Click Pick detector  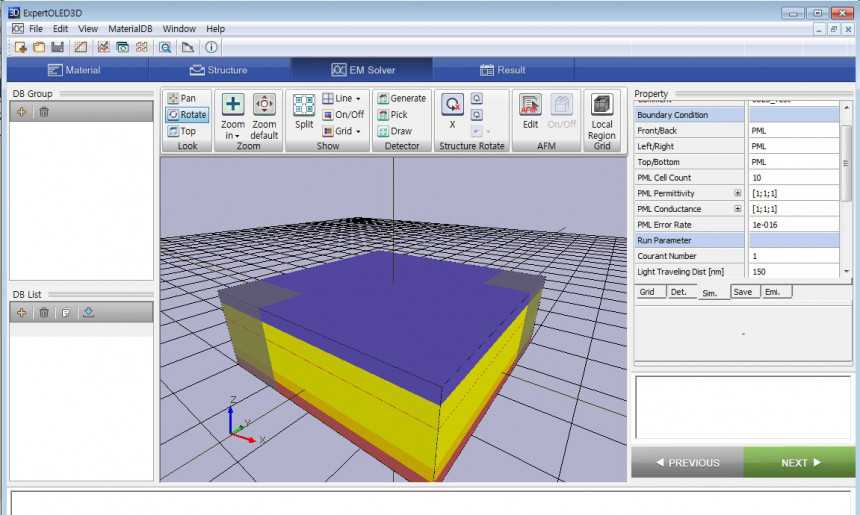click(393, 115)
